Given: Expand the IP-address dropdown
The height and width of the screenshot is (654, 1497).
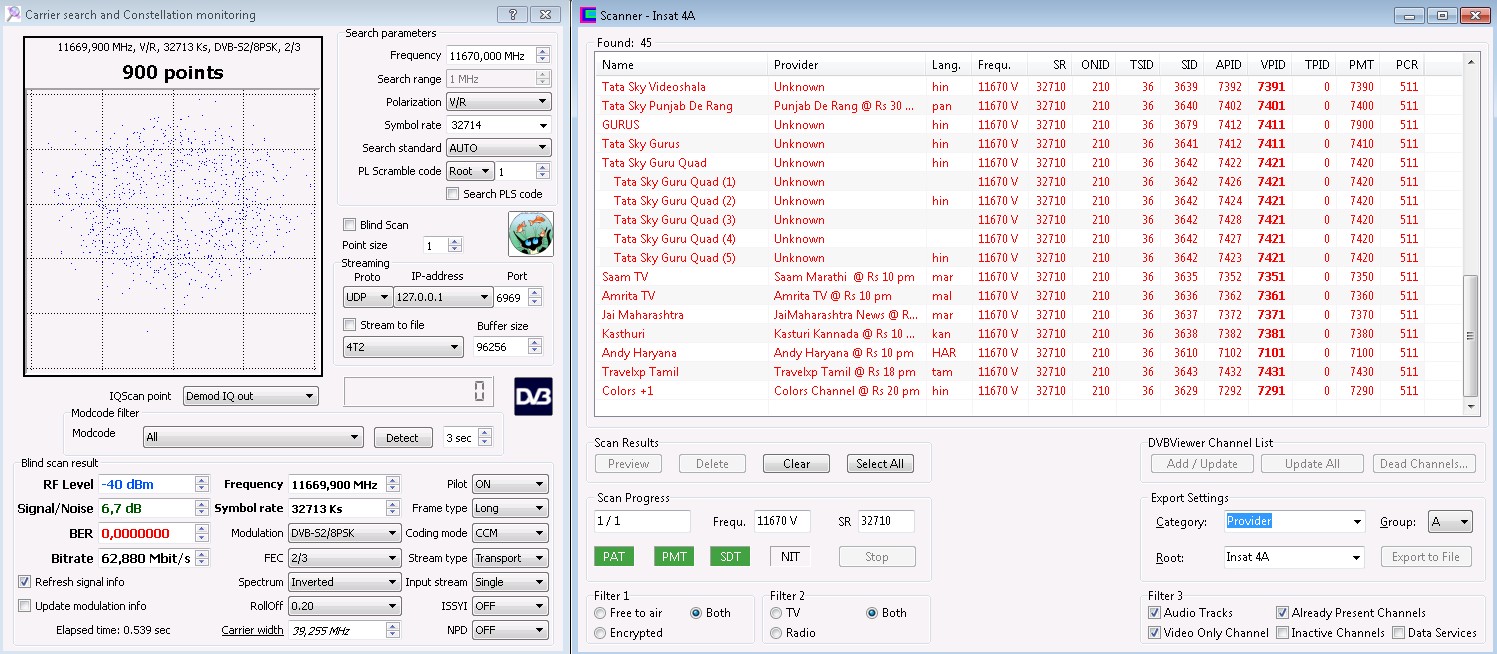Looking at the screenshot, I should (x=443, y=297).
